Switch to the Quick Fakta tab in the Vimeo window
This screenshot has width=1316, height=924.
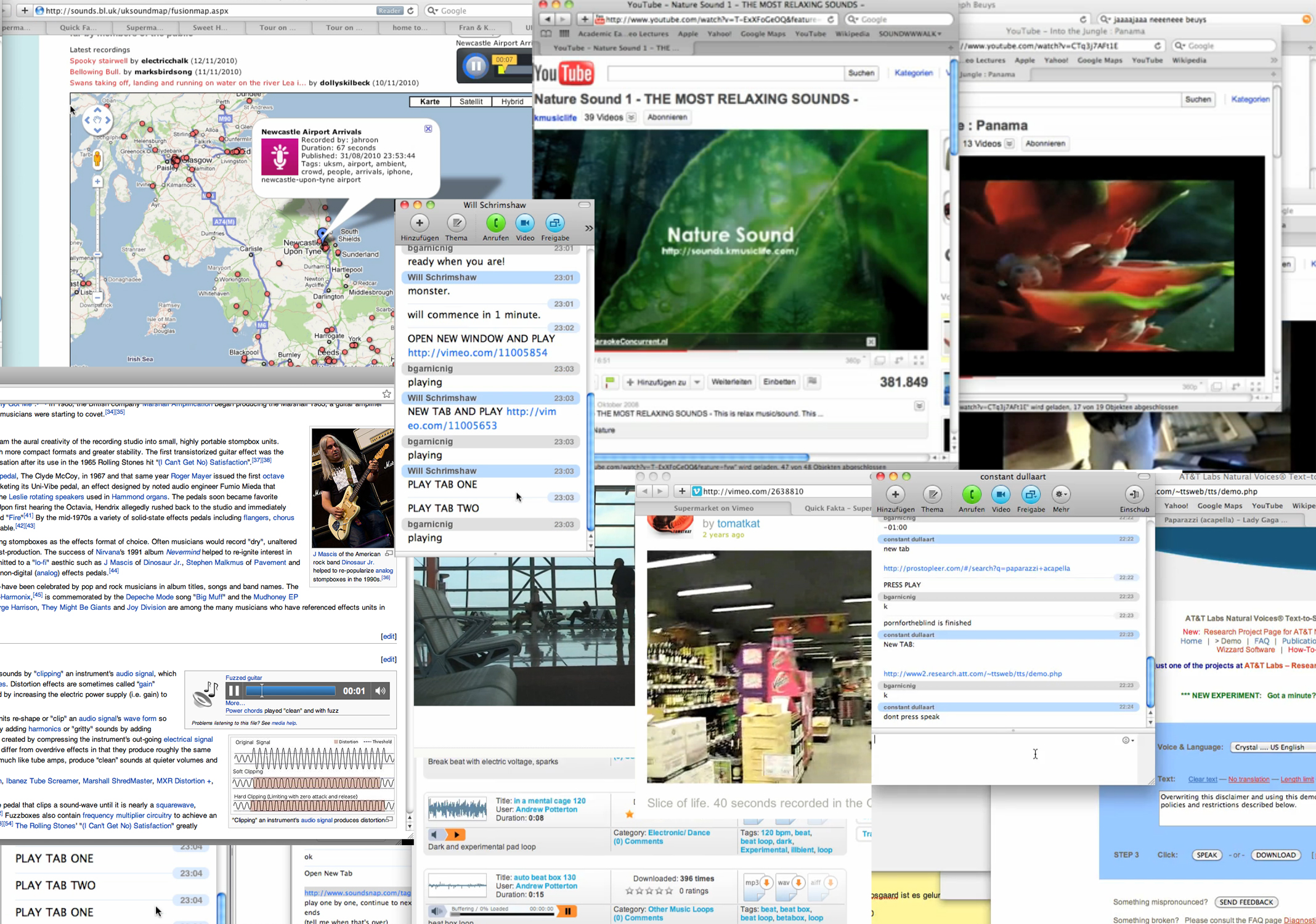click(832, 508)
